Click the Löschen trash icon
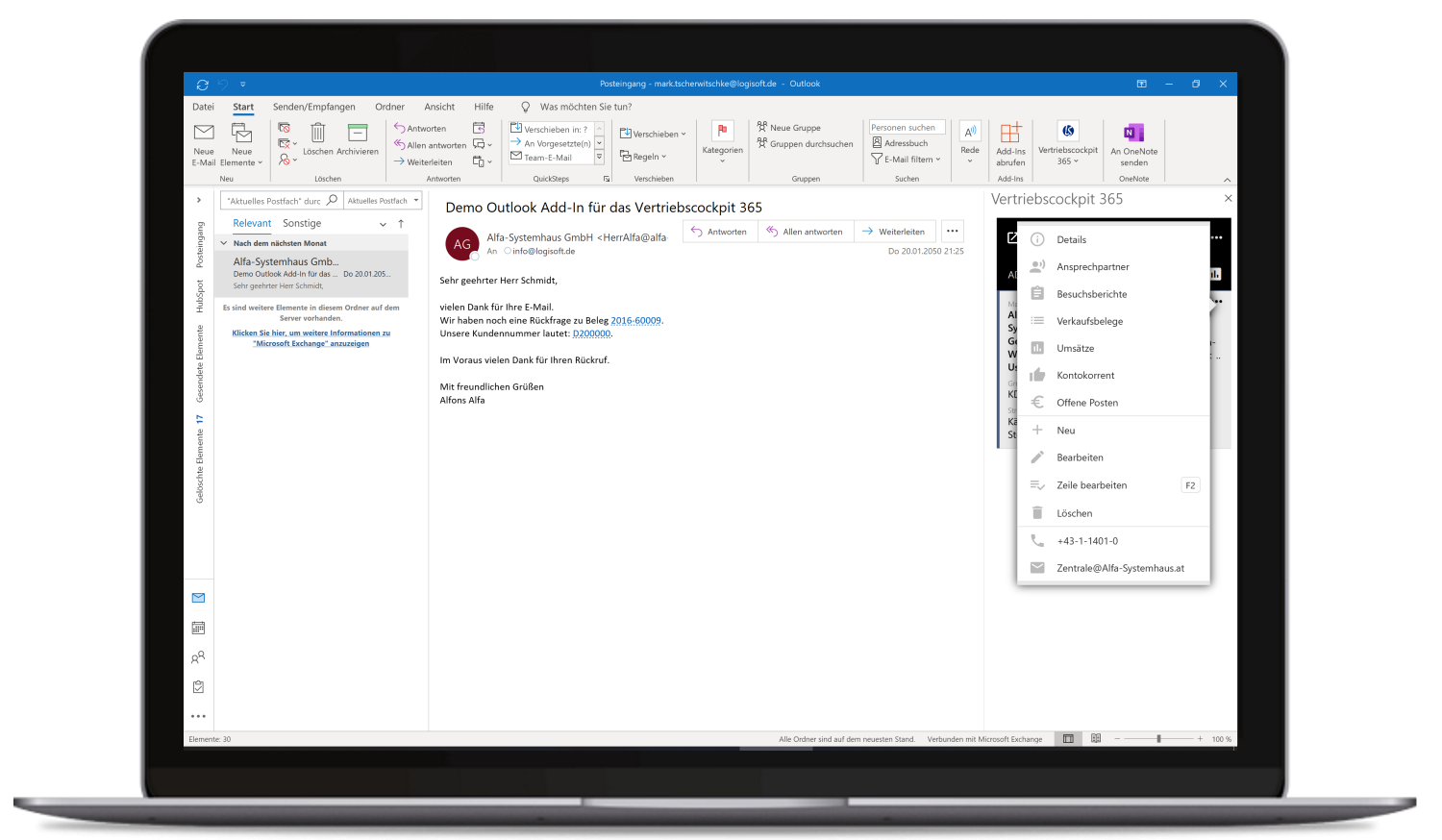The height and width of the screenshot is (840, 1442). tap(318, 133)
